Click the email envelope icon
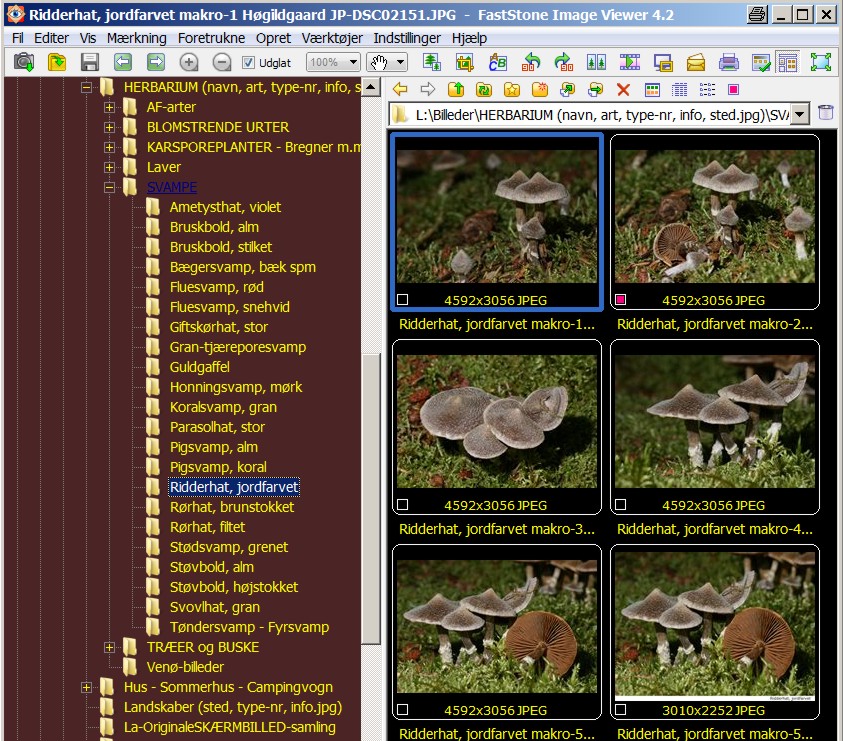843x741 pixels. (695, 62)
